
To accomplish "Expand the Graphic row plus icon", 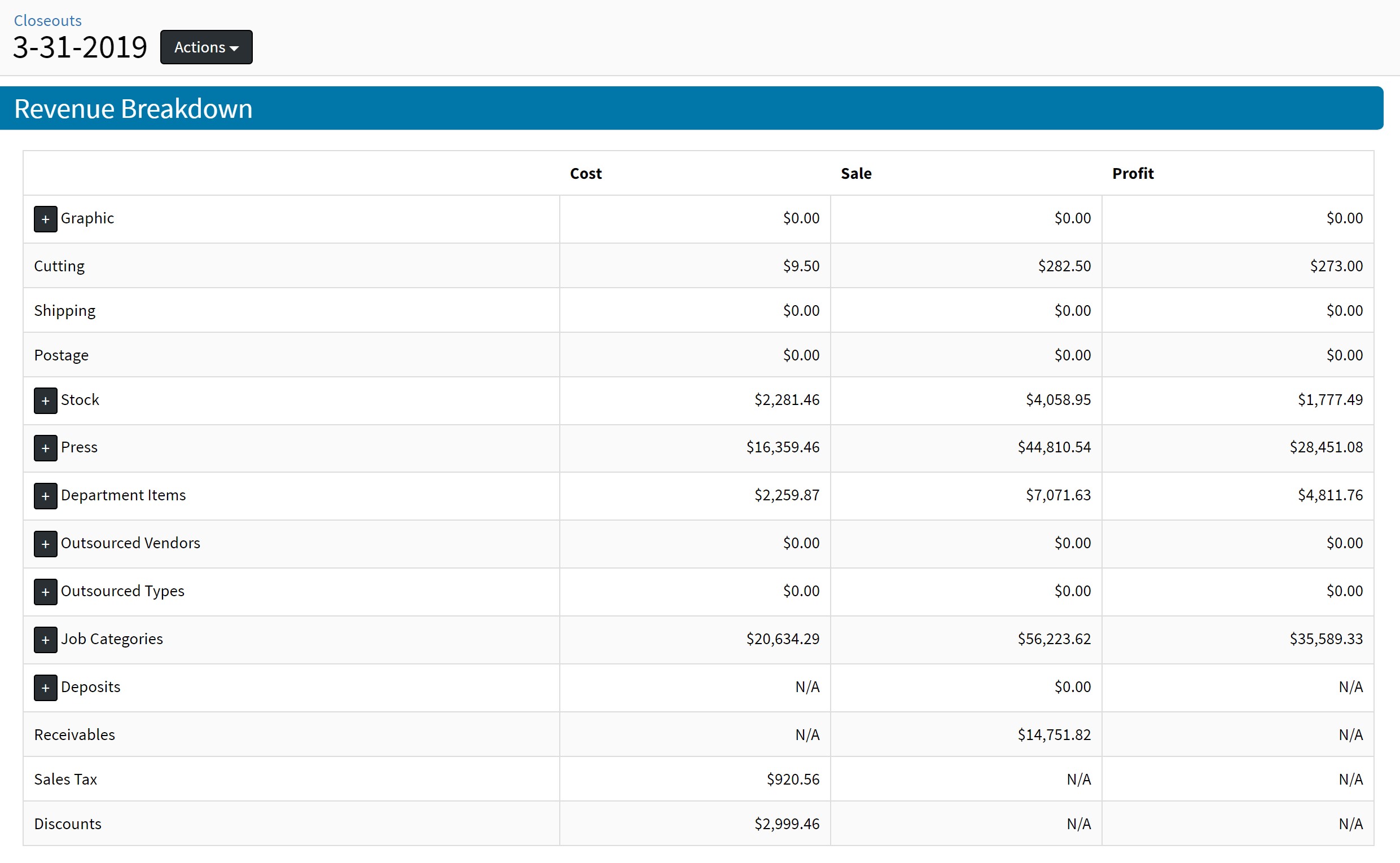I will pos(45,219).
